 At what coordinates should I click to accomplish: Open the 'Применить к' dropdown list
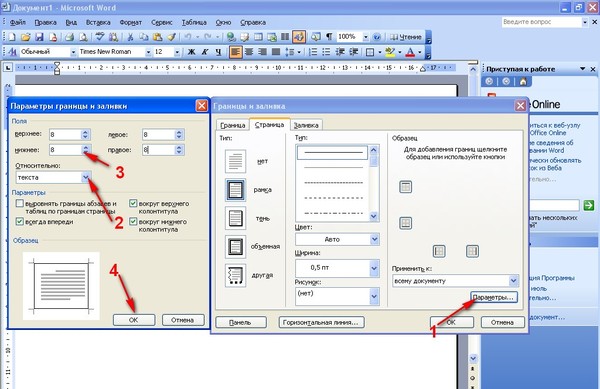(514, 281)
